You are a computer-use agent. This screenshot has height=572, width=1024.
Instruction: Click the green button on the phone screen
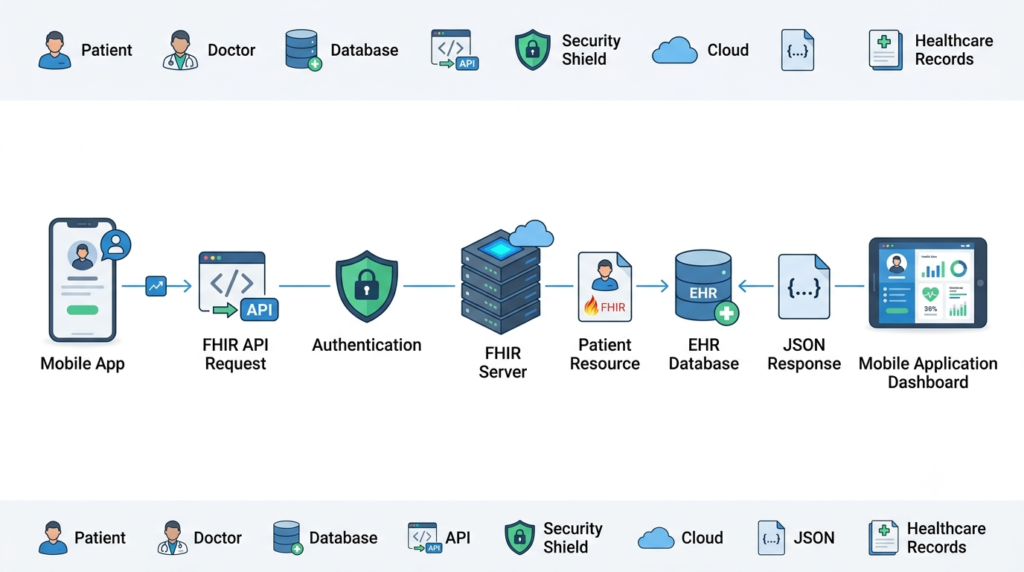point(82,310)
